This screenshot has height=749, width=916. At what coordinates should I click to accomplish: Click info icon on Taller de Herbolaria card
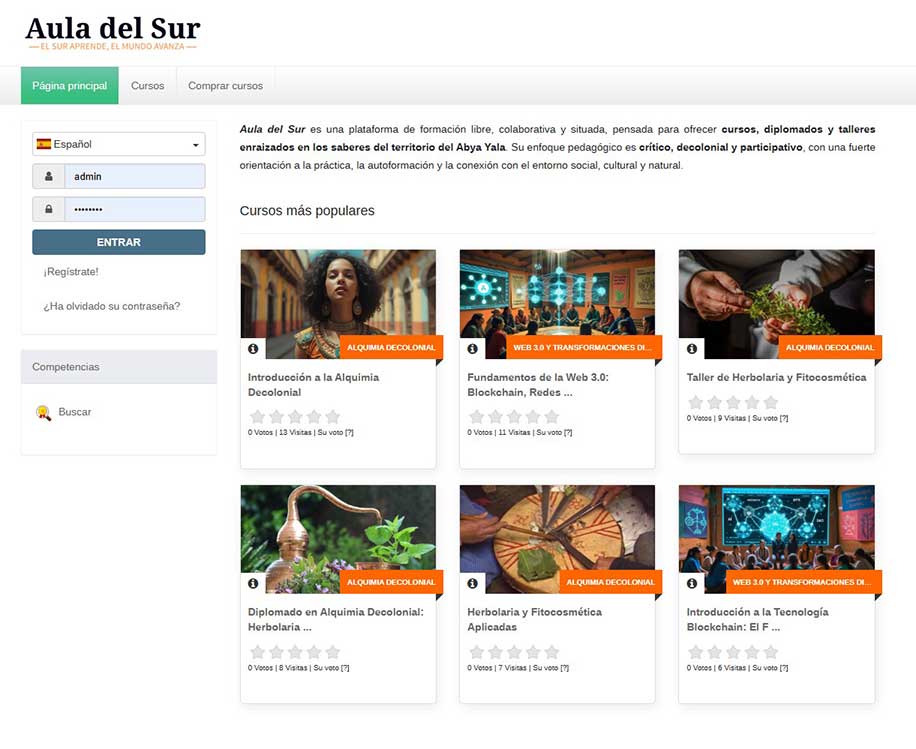[x=692, y=348]
